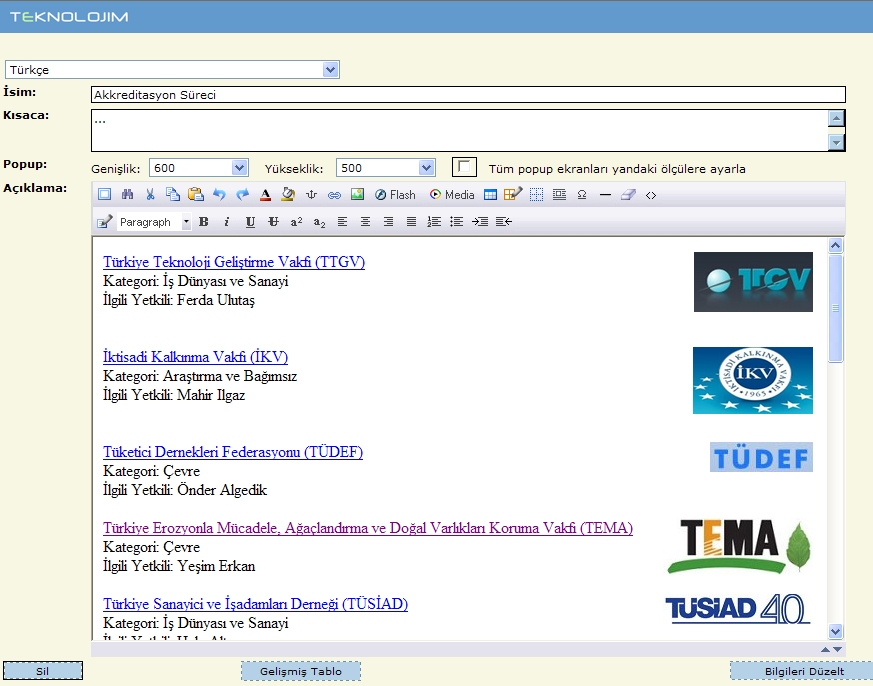
Task: Align text to the right
Action: click(388, 222)
